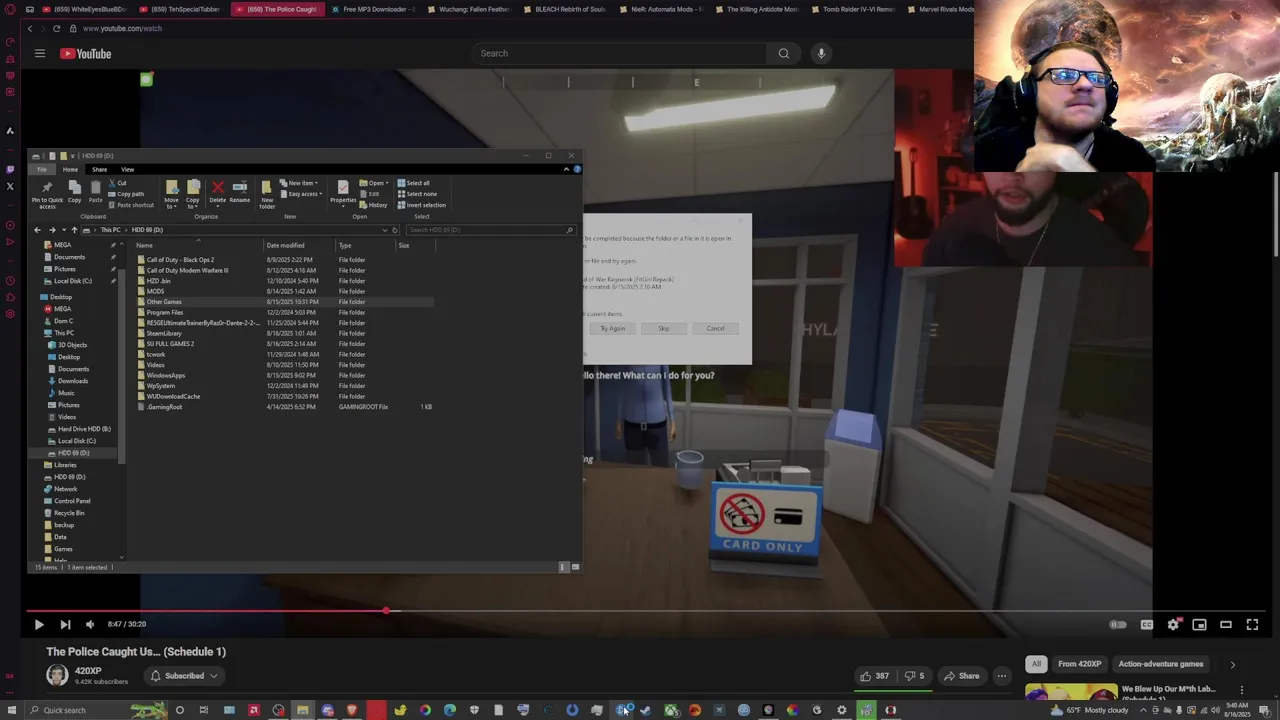This screenshot has width=1280, height=720.
Task: Click the Share button under video
Action: click(x=962, y=676)
